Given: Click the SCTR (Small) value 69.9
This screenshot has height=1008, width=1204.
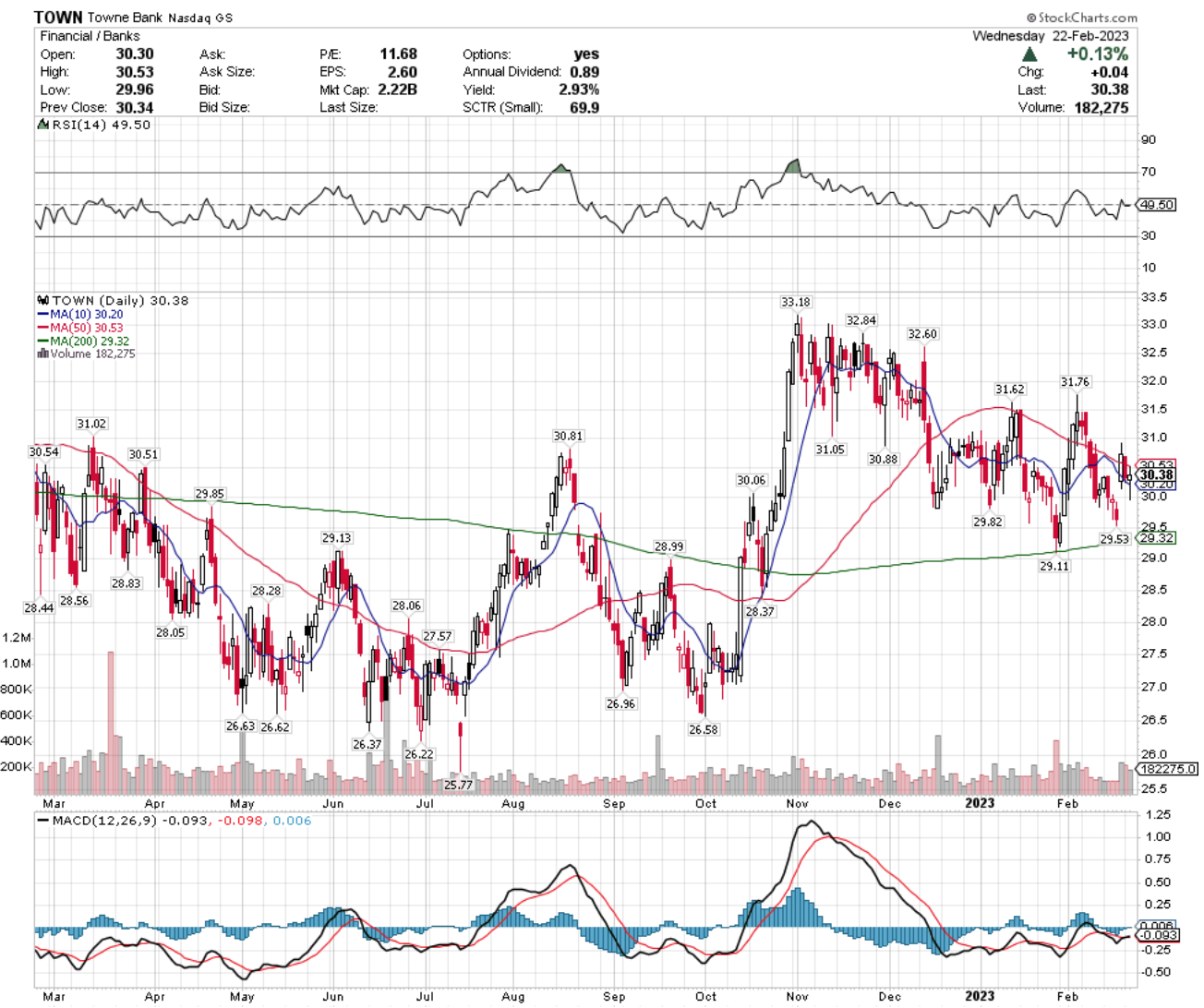Looking at the screenshot, I should pos(584,108).
